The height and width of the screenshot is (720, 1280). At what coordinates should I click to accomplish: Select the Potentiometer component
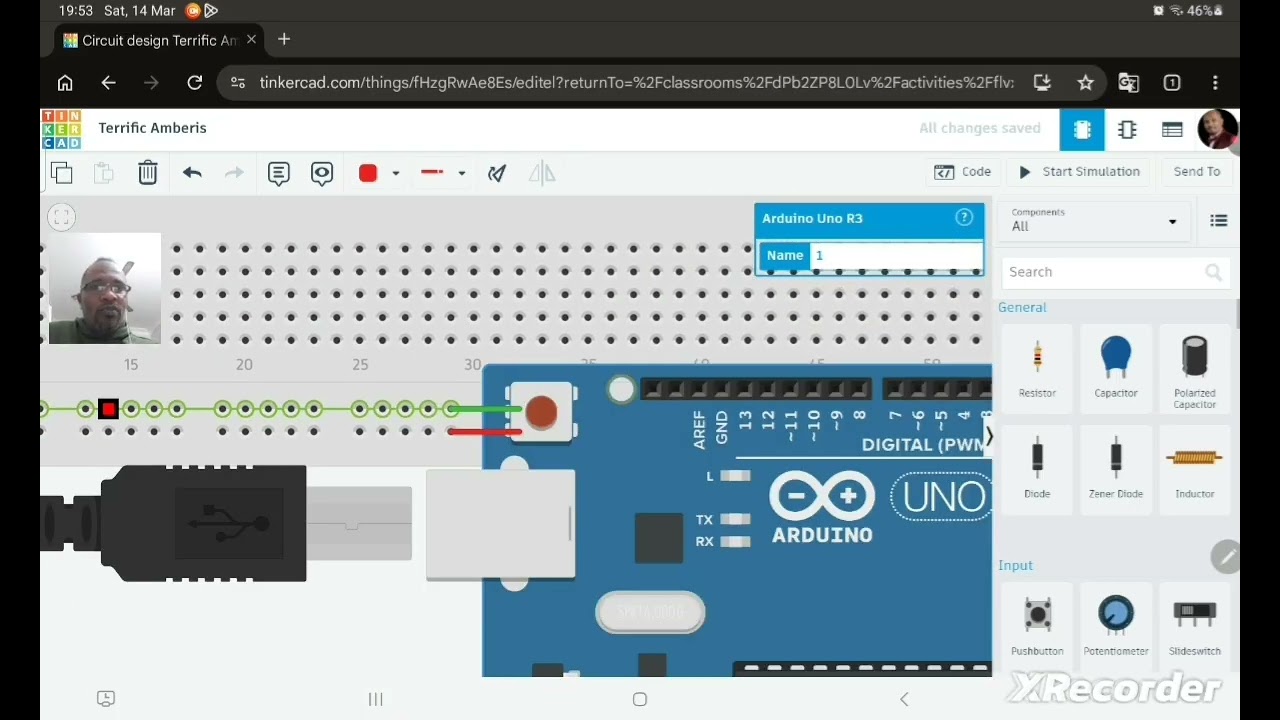coord(1116,625)
